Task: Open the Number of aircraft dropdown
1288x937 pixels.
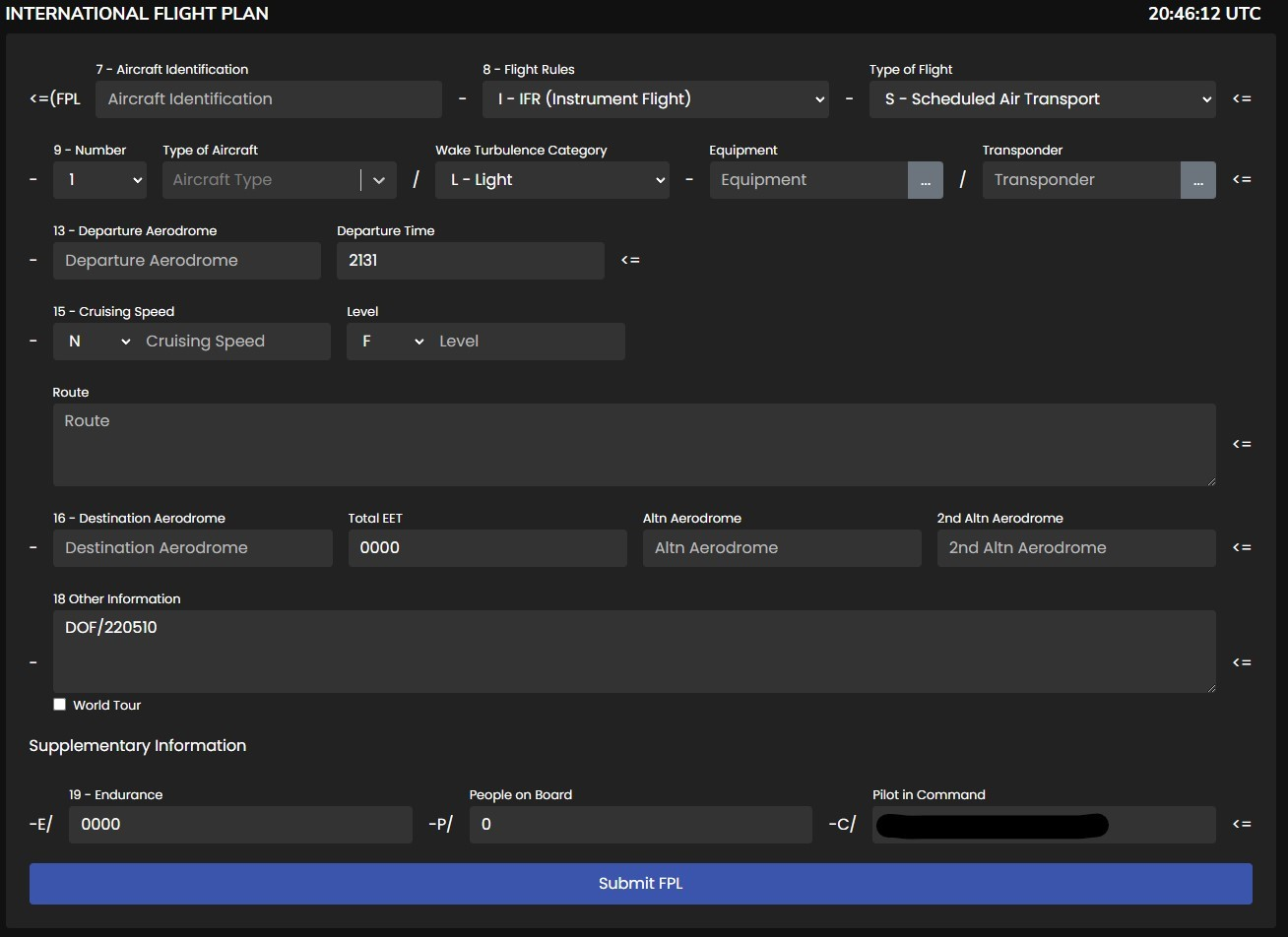Action: pyautogui.click(x=100, y=180)
